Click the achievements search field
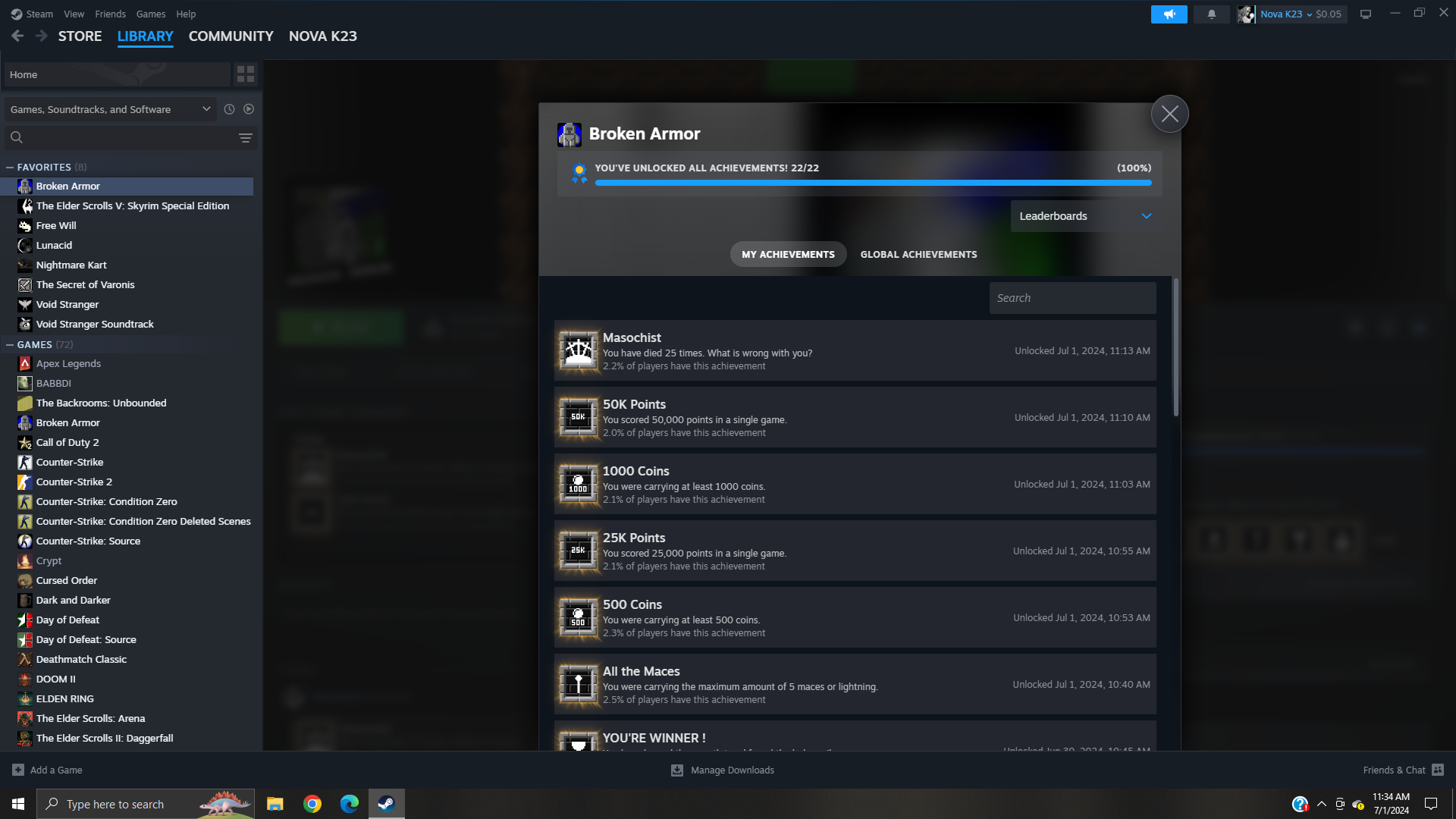1456x819 pixels. point(1072,298)
